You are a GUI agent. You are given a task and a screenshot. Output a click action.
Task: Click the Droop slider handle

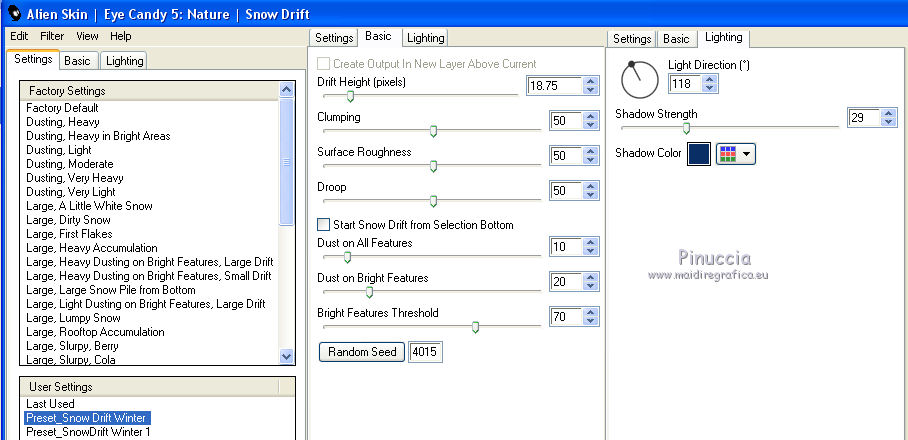pyautogui.click(x=433, y=201)
